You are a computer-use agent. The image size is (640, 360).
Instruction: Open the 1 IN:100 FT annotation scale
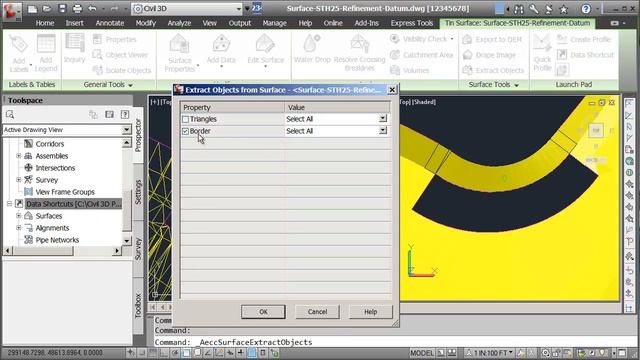pyautogui.click(x=489, y=353)
